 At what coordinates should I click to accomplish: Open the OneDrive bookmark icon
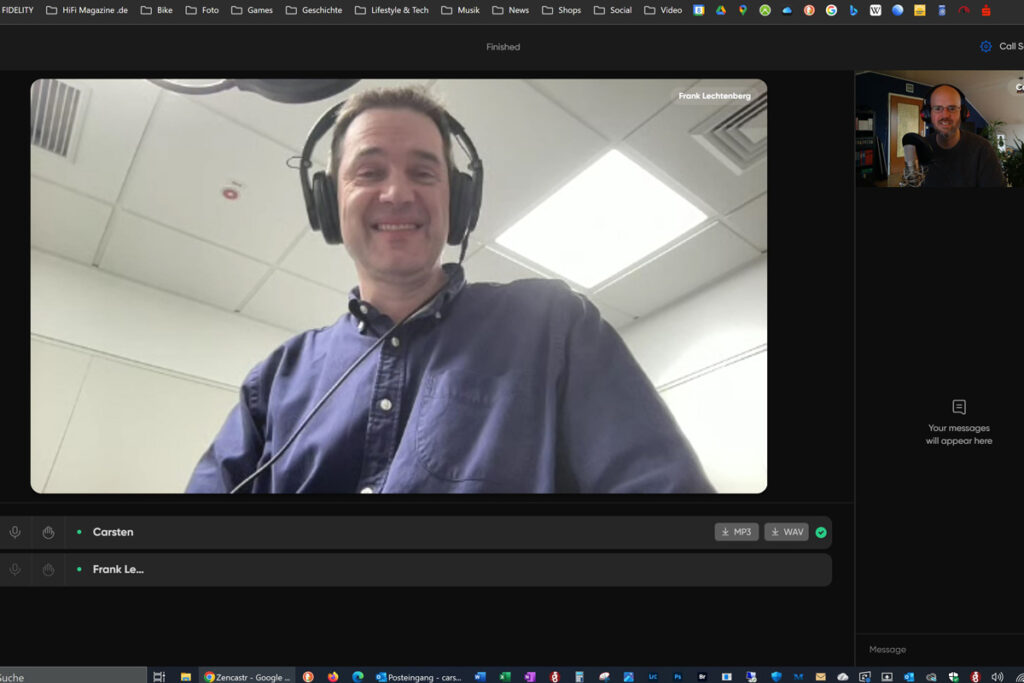(x=786, y=10)
